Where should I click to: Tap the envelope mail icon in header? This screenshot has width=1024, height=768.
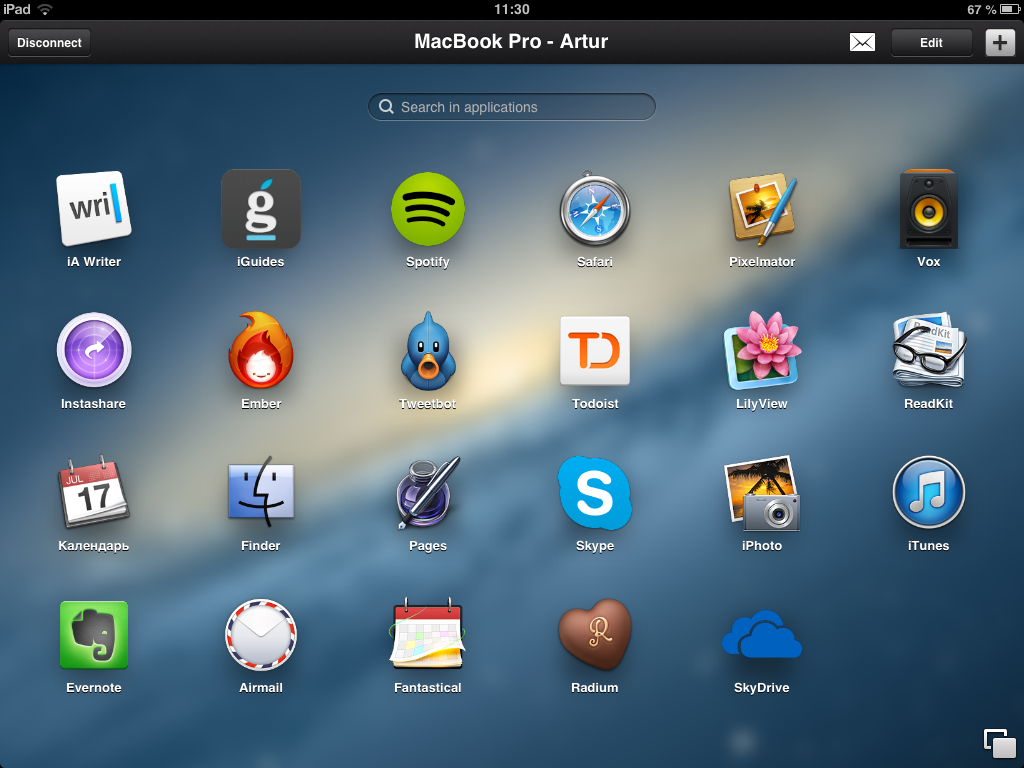(862, 42)
